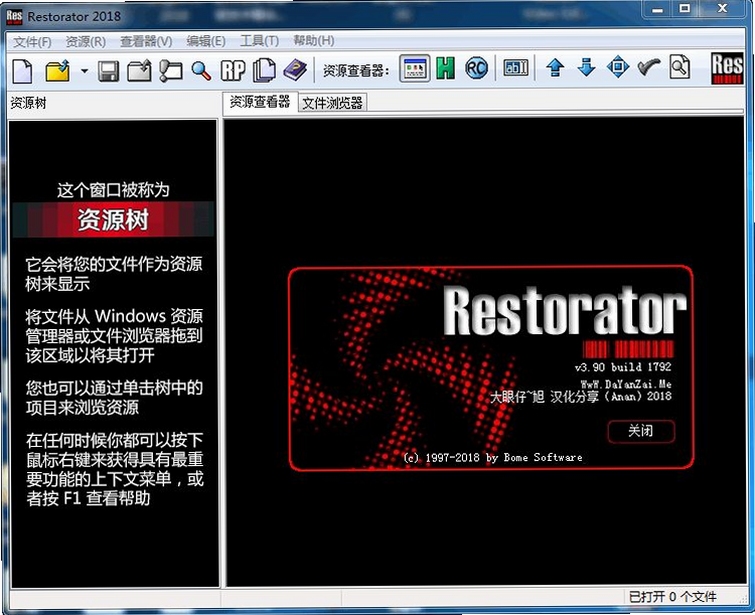Click the red 资源树 banner heading
The width and height of the screenshot is (755, 615).
[113, 220]
